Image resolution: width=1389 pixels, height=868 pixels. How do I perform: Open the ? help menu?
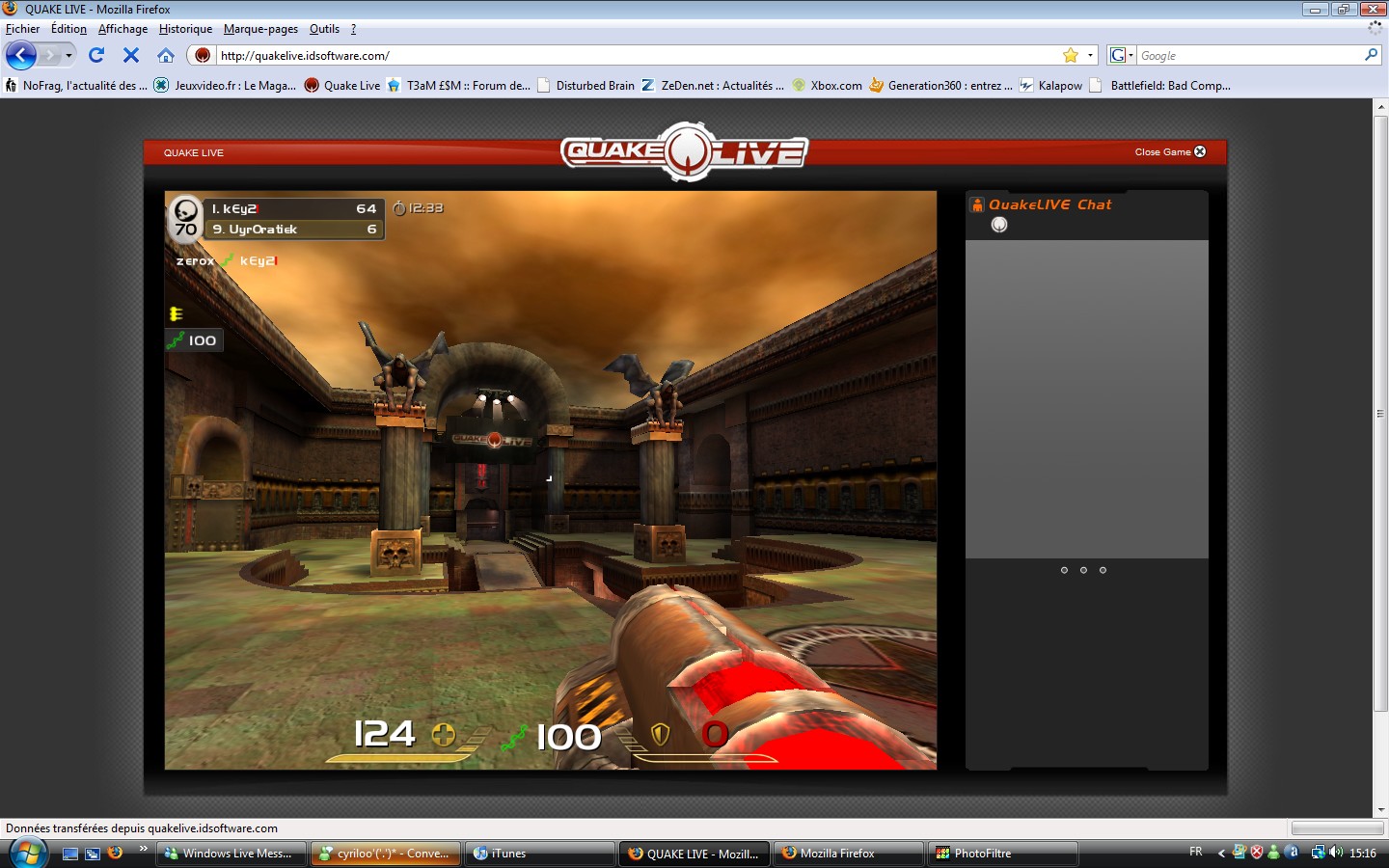(353, 29)
